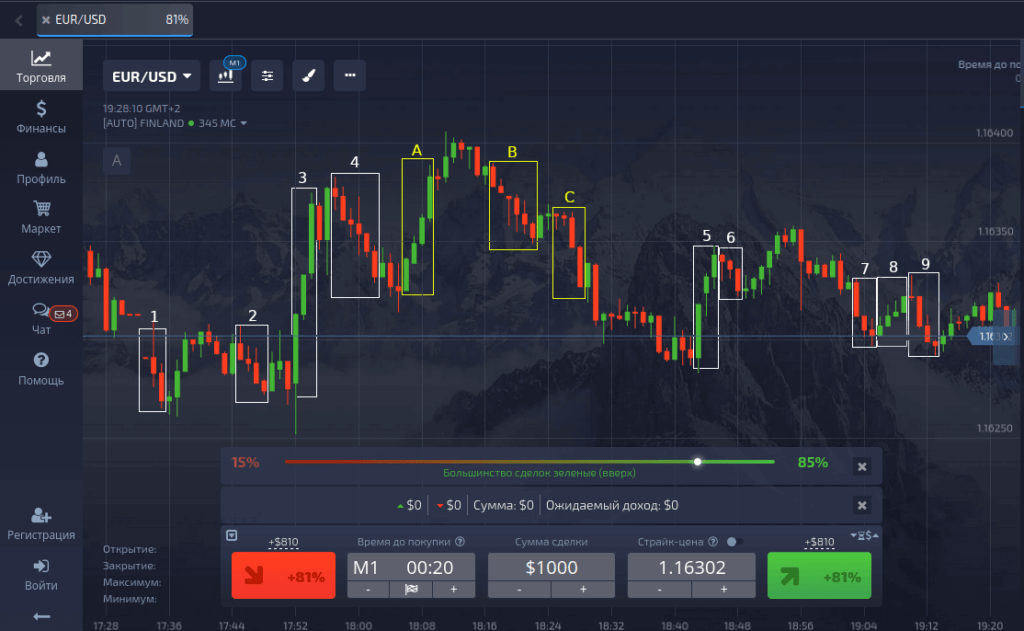
Task: Open Чат with 4 unread messages
Action: point(41,318)
